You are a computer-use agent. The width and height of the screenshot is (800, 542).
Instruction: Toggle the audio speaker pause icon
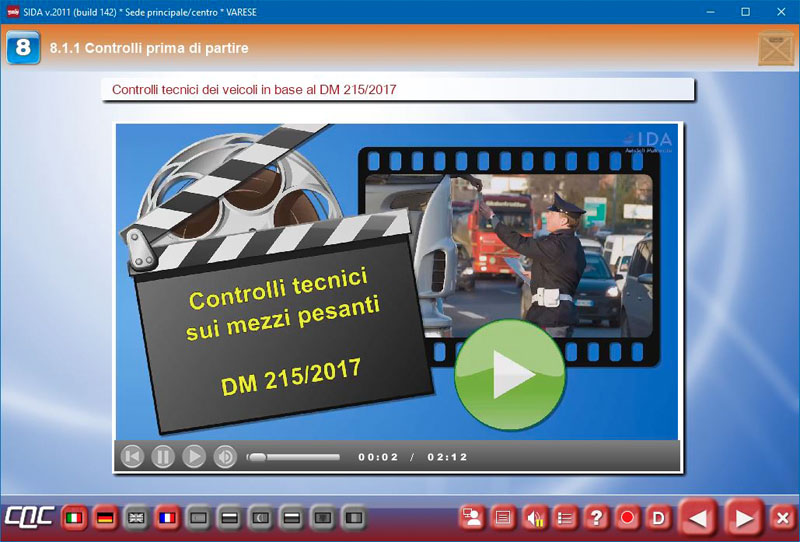[x=534, y=518]
